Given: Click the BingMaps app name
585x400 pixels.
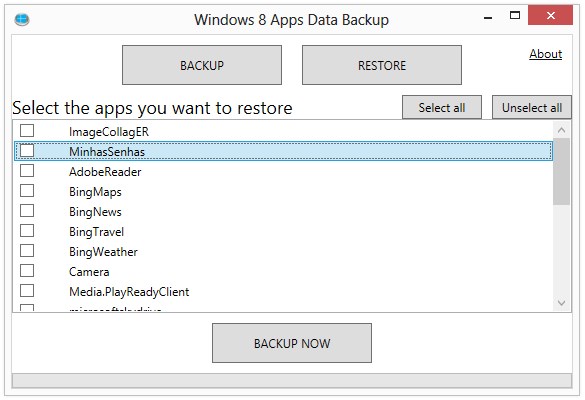Looking at the screenshot, I should pos(96,192).
